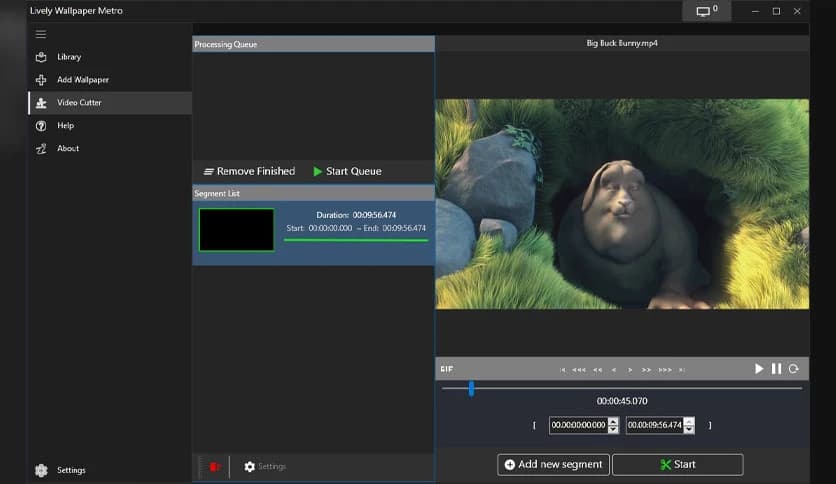Start Queue processing
836x484 pixels.
tap(347, 171)
